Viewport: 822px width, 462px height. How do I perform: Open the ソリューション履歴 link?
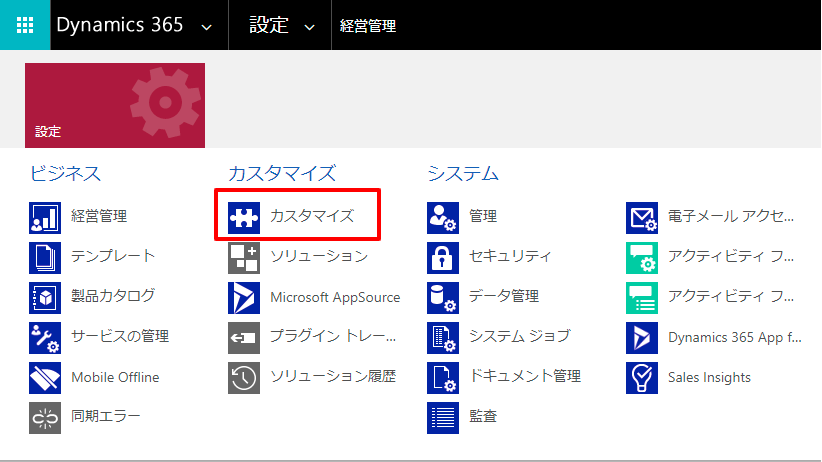click(333, 376)
